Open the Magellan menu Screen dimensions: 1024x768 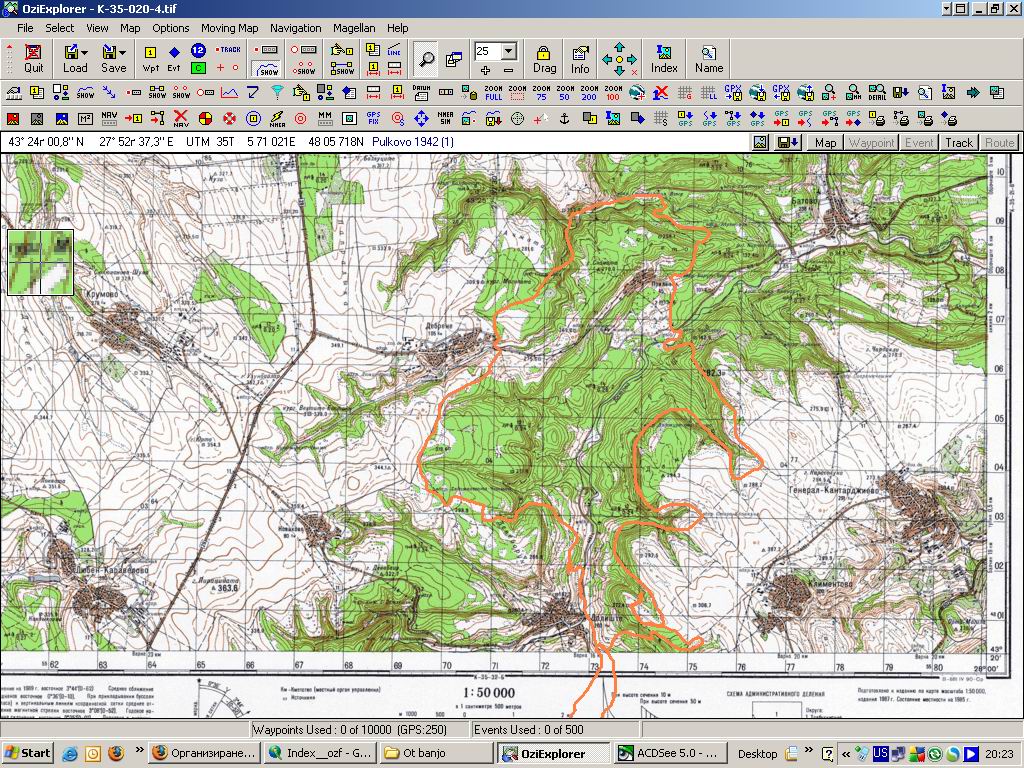point(354,28)
